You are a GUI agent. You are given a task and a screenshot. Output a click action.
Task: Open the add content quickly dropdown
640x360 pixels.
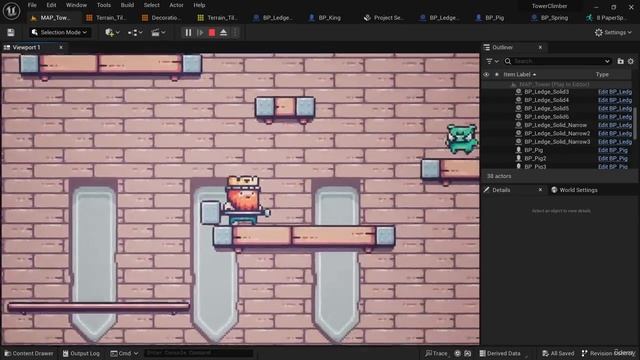(112, 33)
